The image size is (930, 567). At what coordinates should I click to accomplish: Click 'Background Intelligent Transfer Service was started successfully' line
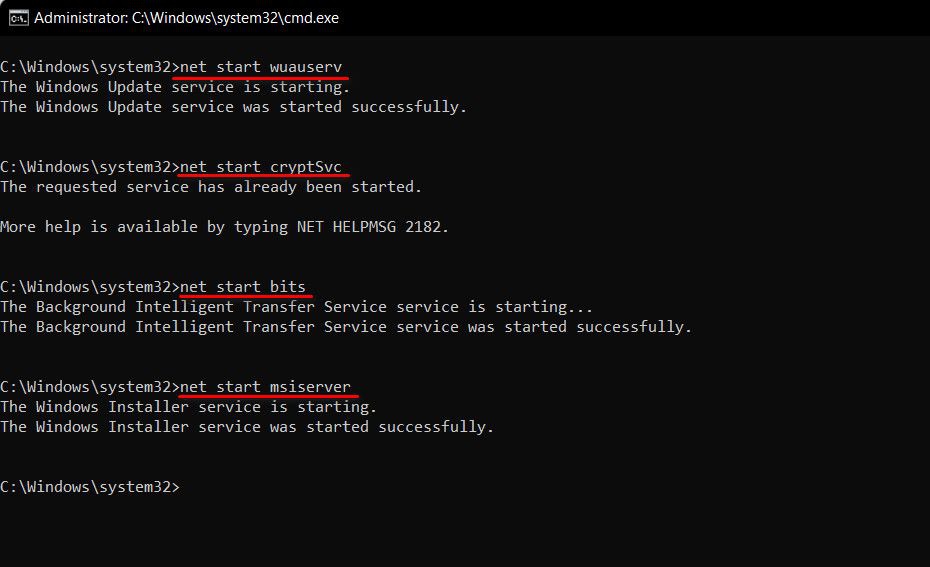pyautogui.click(x=346, y=327)
